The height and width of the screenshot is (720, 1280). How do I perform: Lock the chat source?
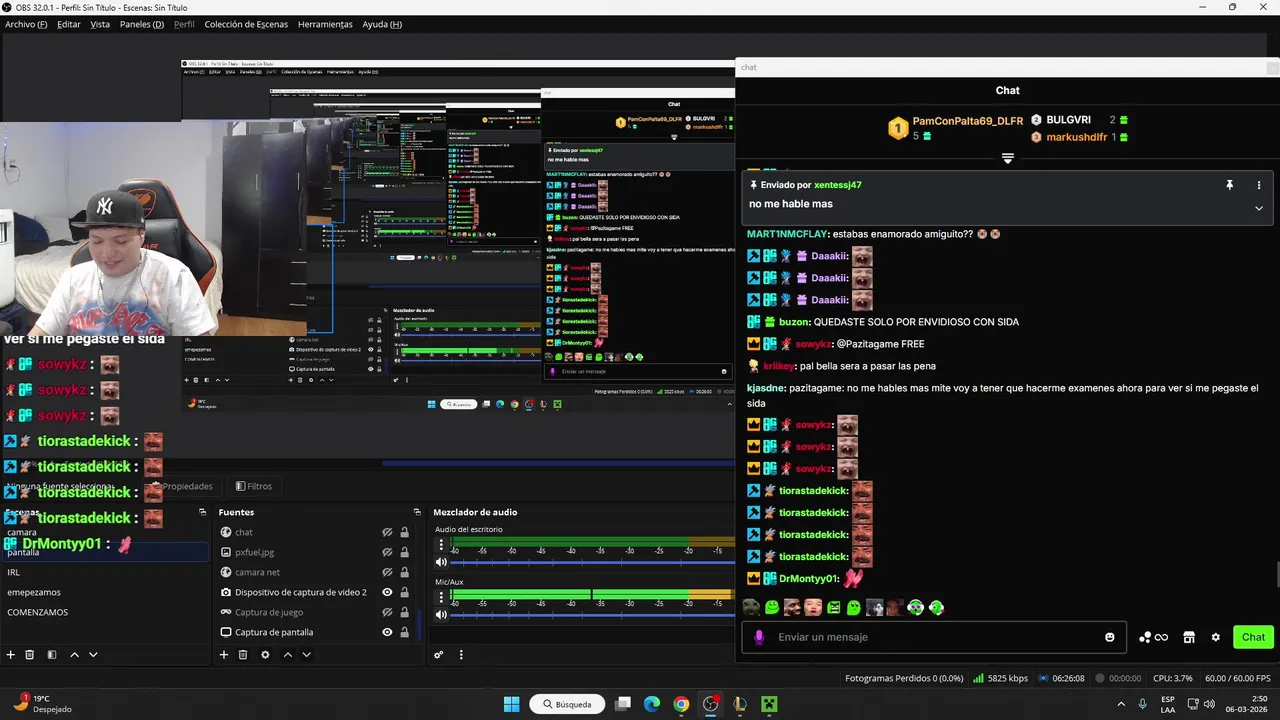click(405, 532)
